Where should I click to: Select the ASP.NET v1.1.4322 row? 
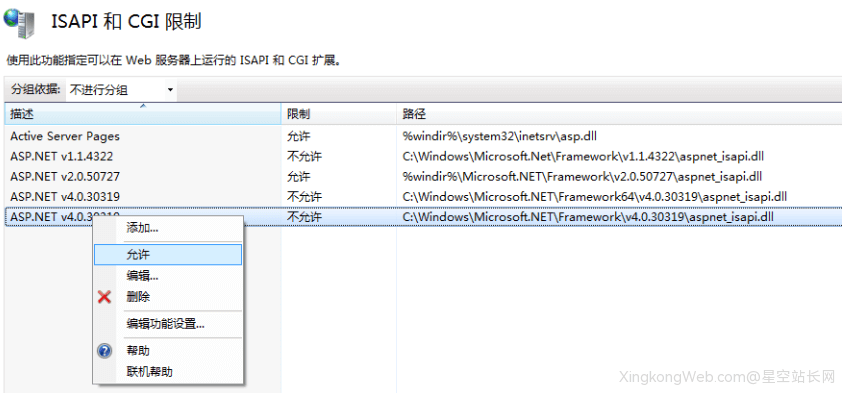424,156
